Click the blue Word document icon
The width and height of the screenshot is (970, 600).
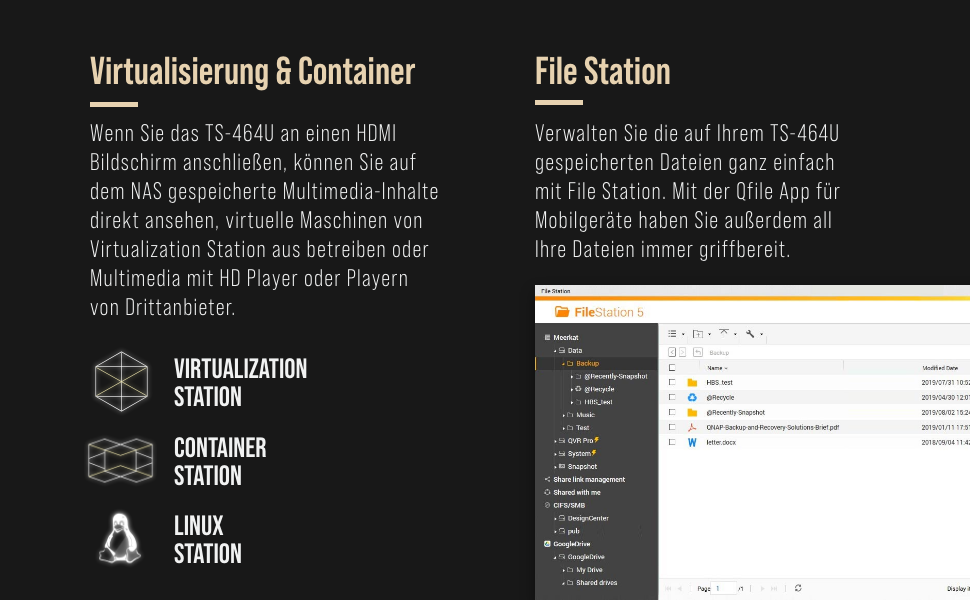[692, 442]
